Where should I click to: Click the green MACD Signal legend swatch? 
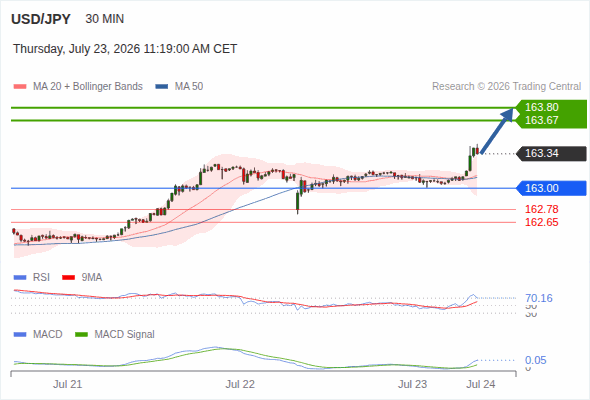pos(81,335)
